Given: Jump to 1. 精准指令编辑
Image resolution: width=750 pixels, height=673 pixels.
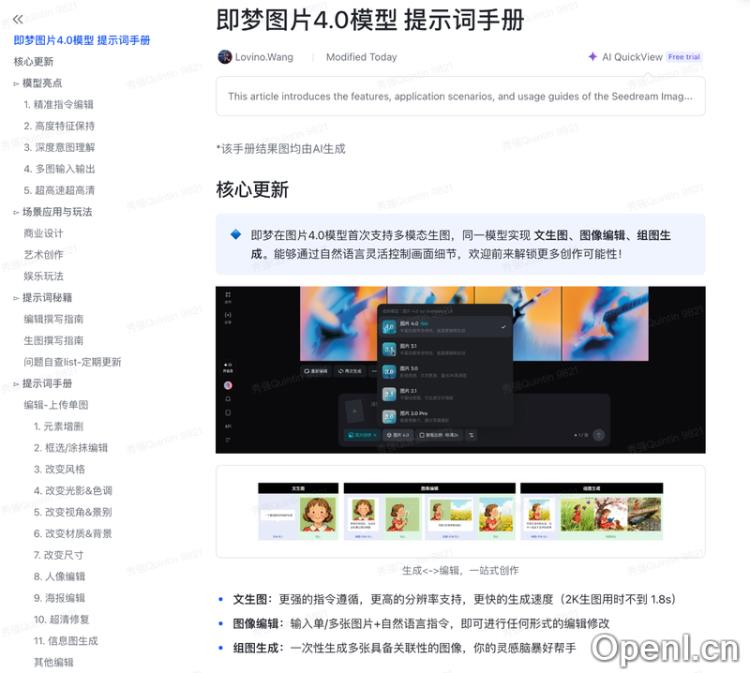Looking at the screenshot, I should (x=59, y=104).
